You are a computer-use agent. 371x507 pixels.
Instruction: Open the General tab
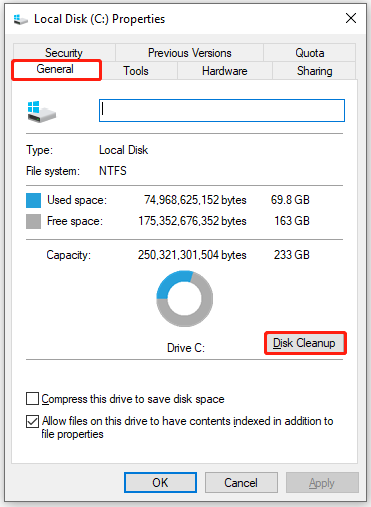55,69
